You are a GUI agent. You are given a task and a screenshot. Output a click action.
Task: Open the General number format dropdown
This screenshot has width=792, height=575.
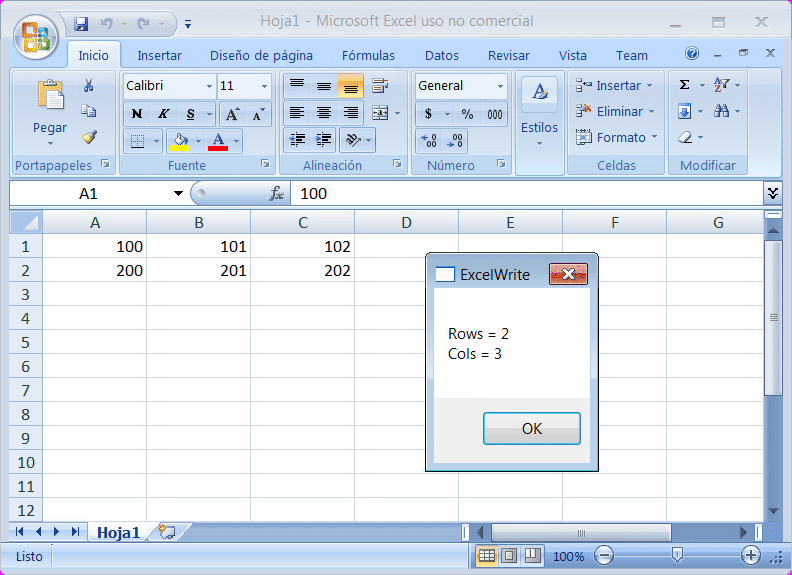500,86
